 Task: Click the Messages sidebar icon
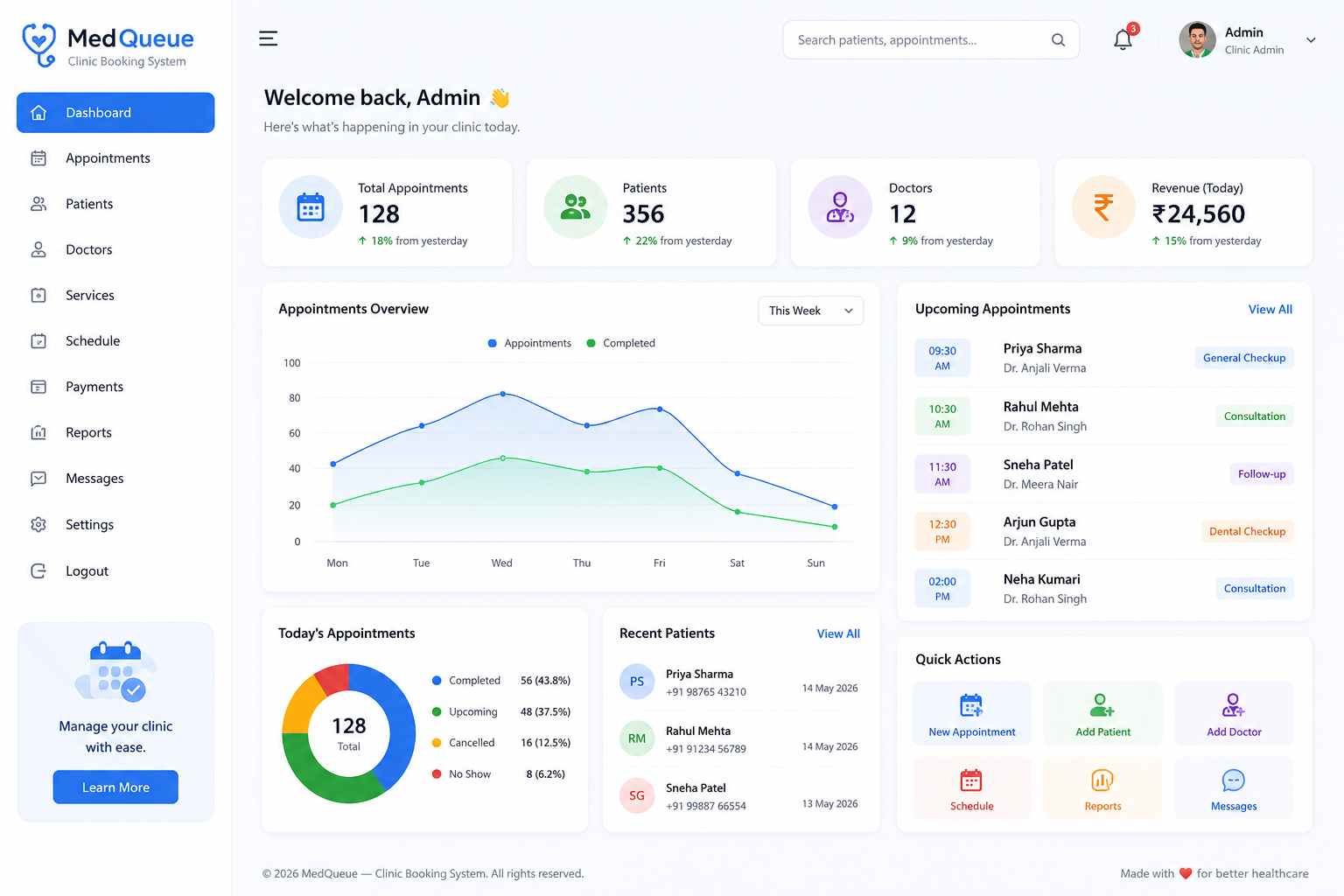[x=38, y=479]
